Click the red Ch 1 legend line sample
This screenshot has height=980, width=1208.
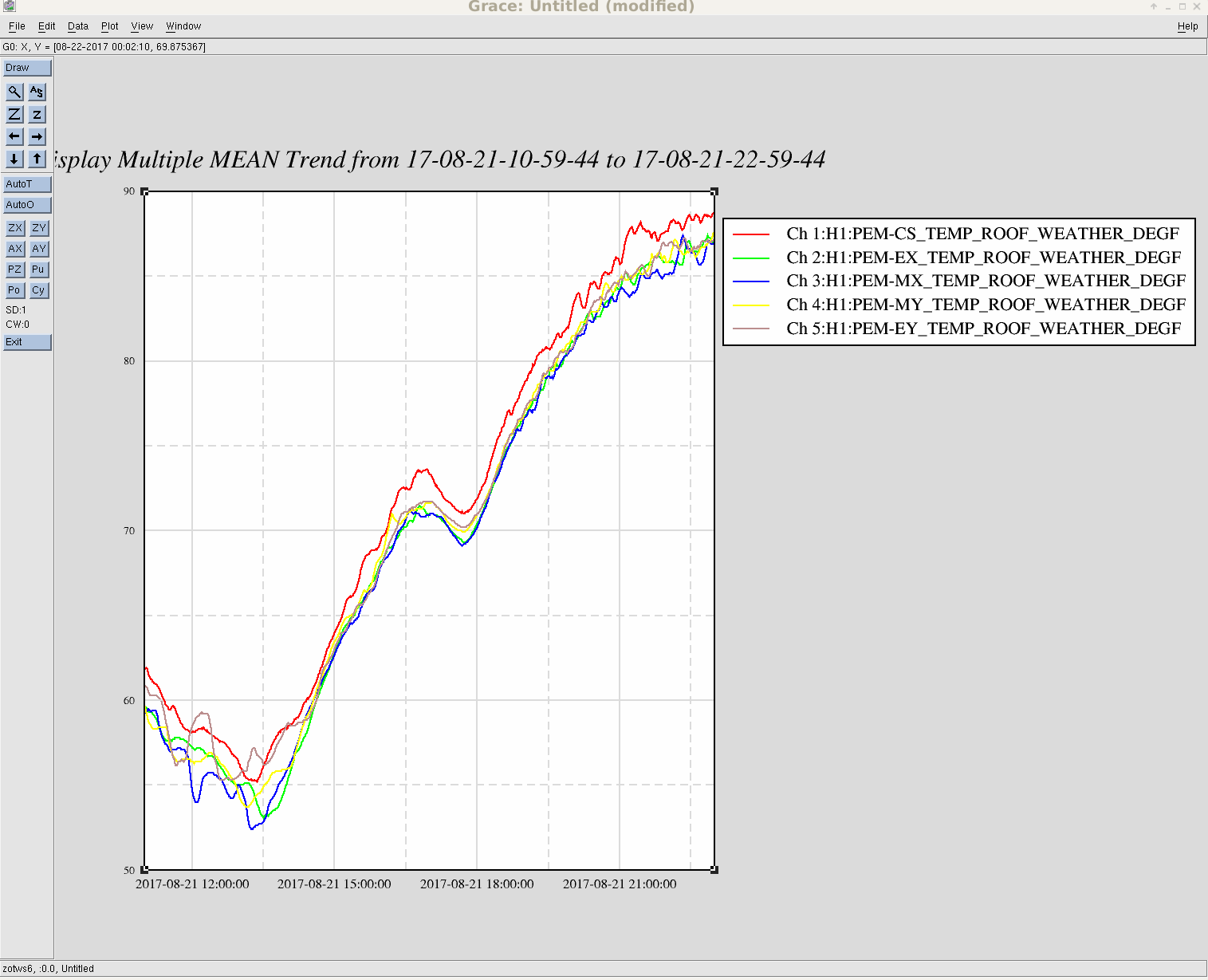coord(751,234)
